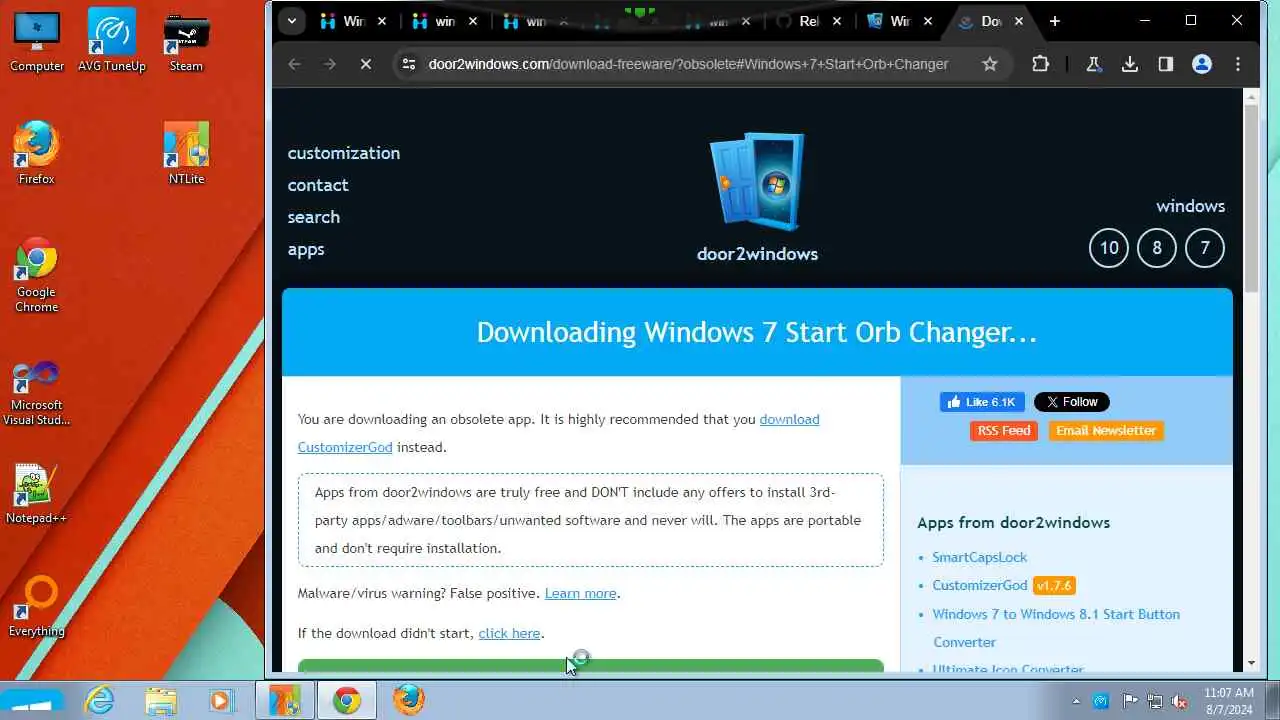The image size is (1280, 720).
Task: Toggle Chrome side panel
Action: [1166, 64]
